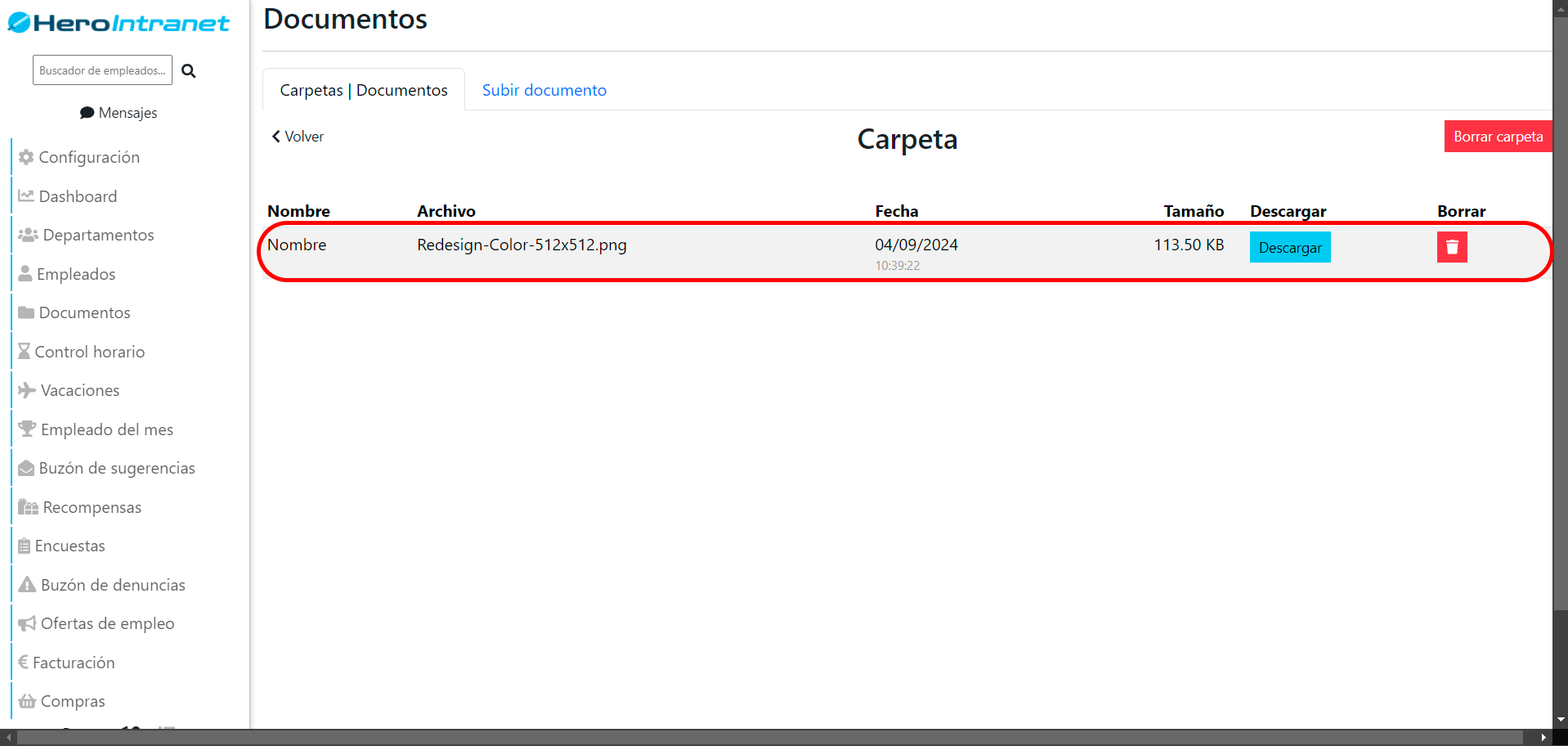Click the Buzón de sugerencias envelope icon

click(26, 468)
